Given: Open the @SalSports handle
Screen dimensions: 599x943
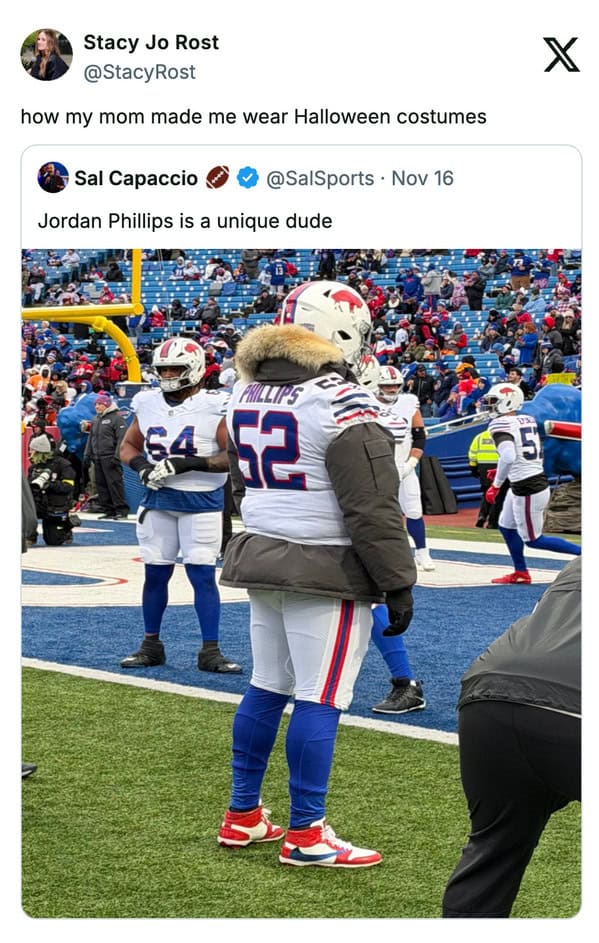Looking at the screenshot, I should pyautogui.click(x=320, y=179).
